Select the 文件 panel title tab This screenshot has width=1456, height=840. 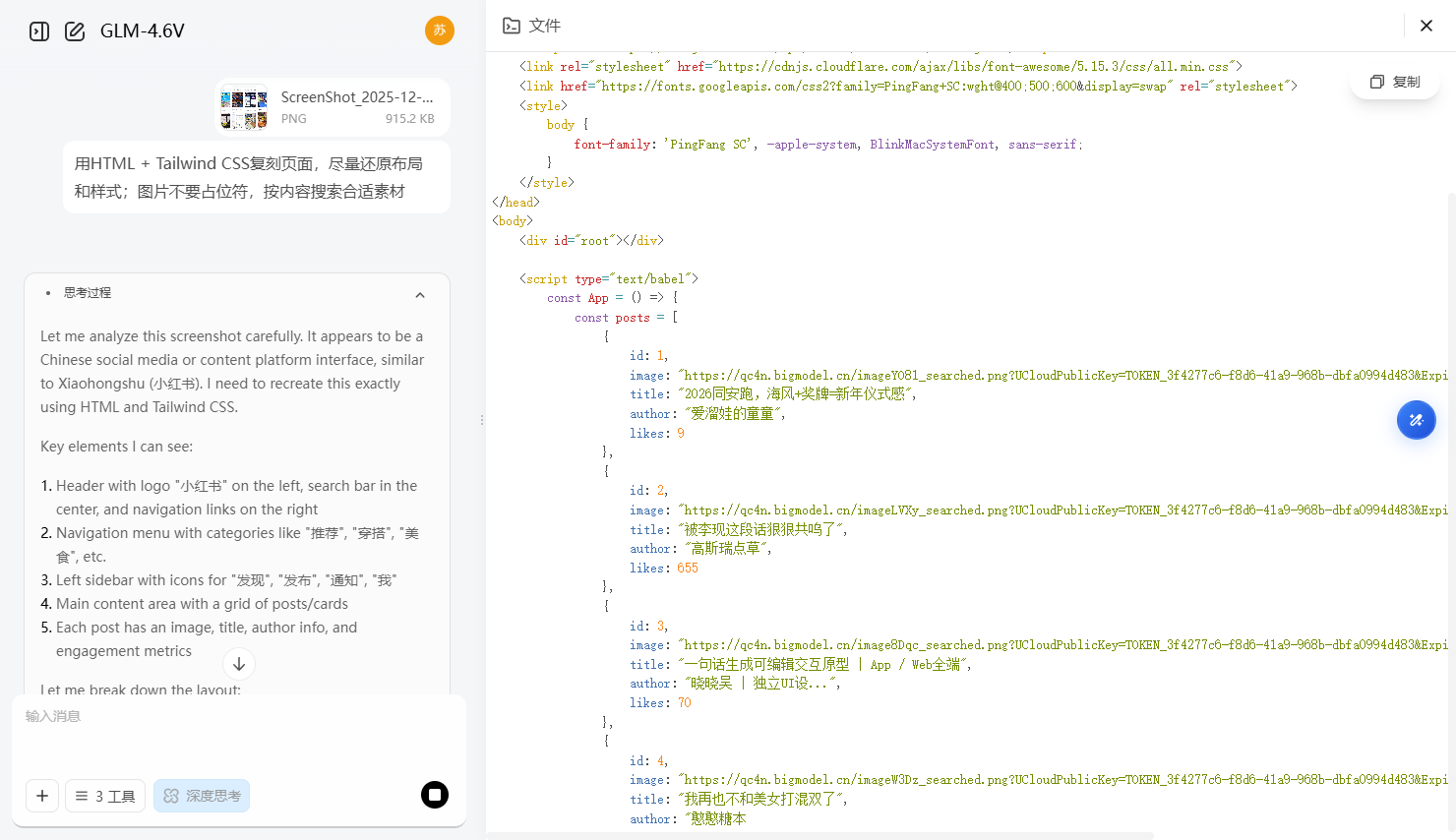tap(544, 26)
